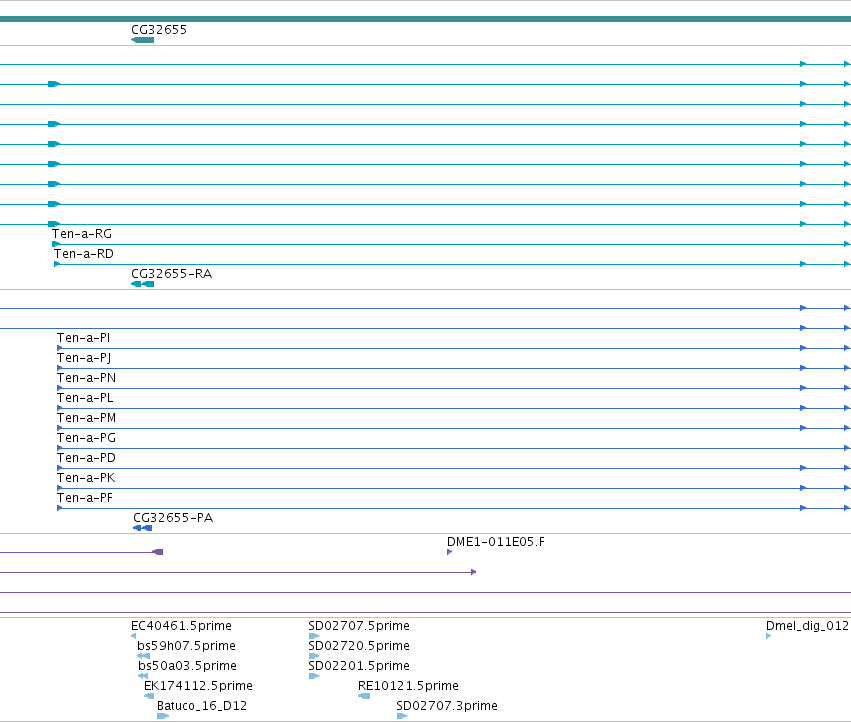Click the SD02720.5prime EST label
This screenshot has width=851, height=722.
click(x=359, y=646)
